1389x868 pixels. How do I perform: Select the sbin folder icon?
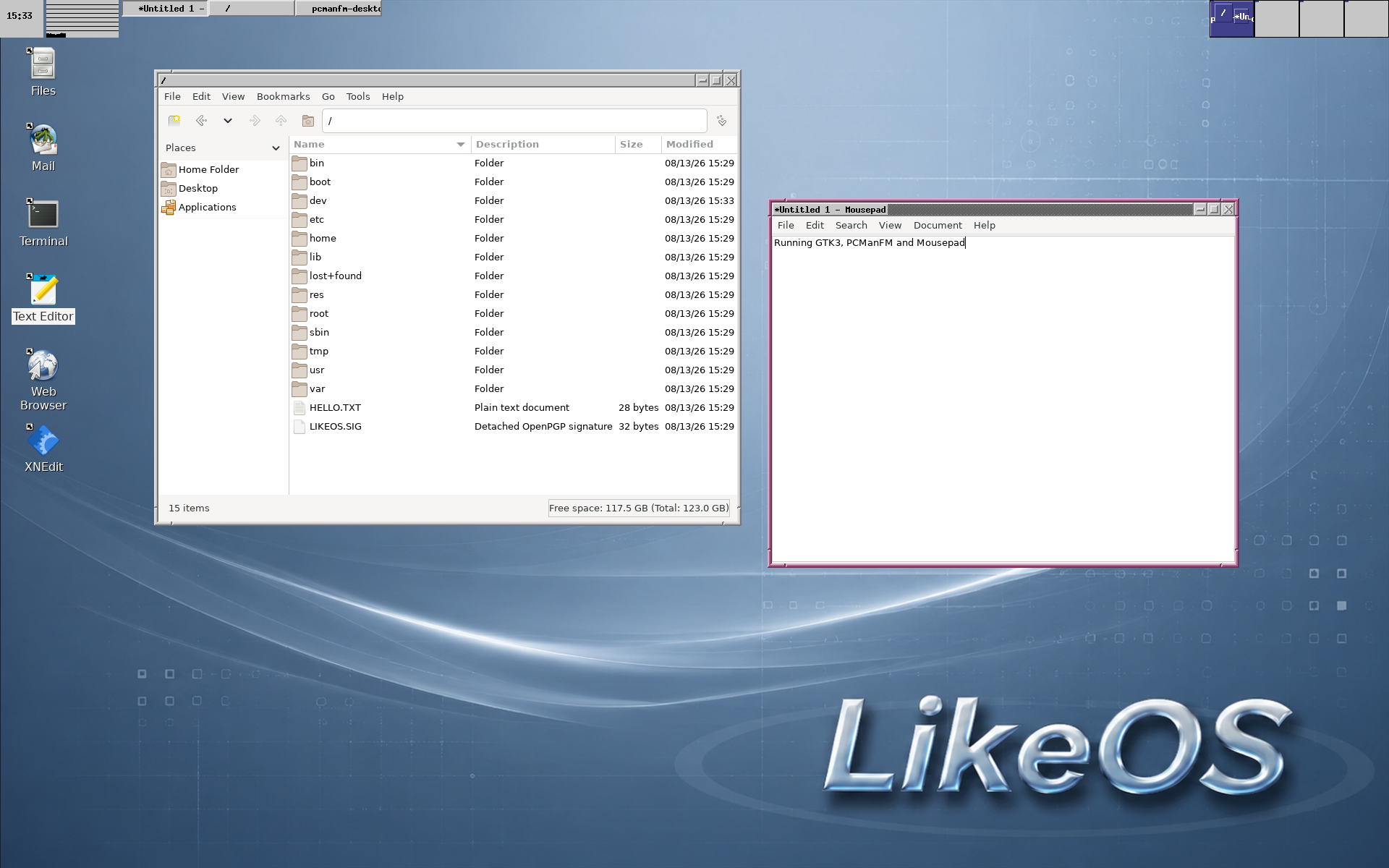point(300,333)
